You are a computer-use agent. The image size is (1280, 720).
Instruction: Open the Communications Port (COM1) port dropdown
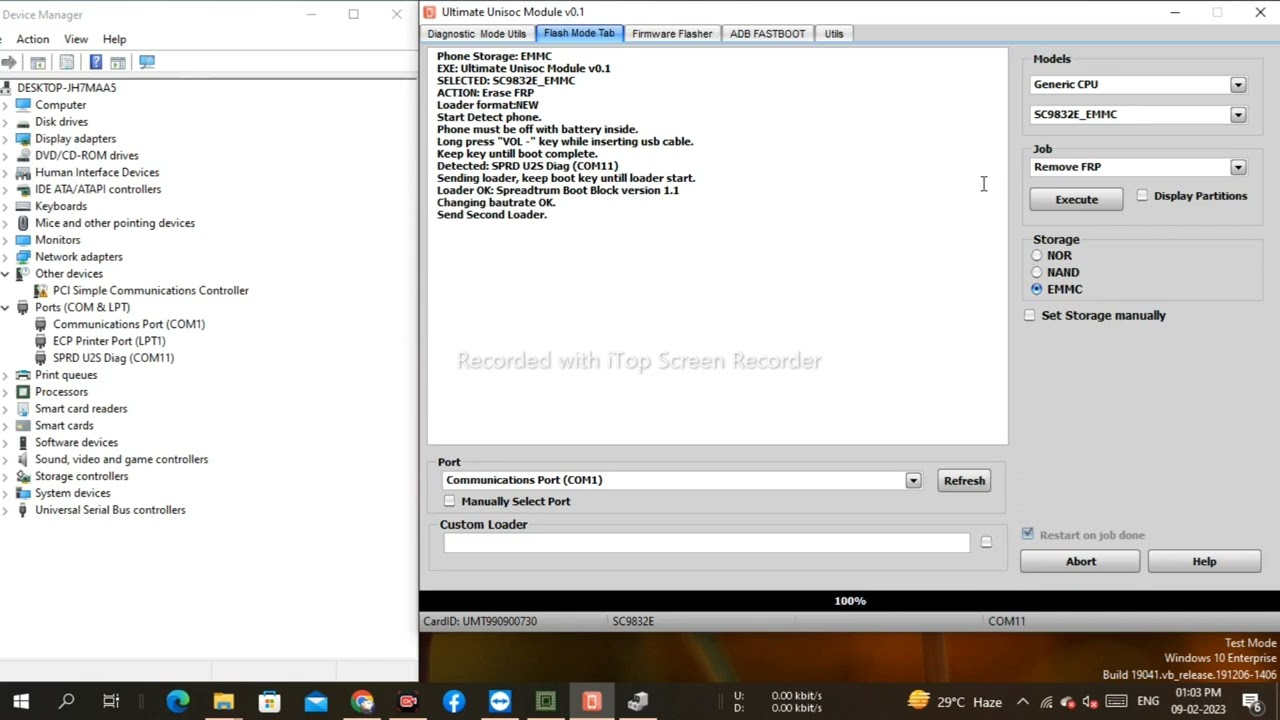(x=913, y=481)
